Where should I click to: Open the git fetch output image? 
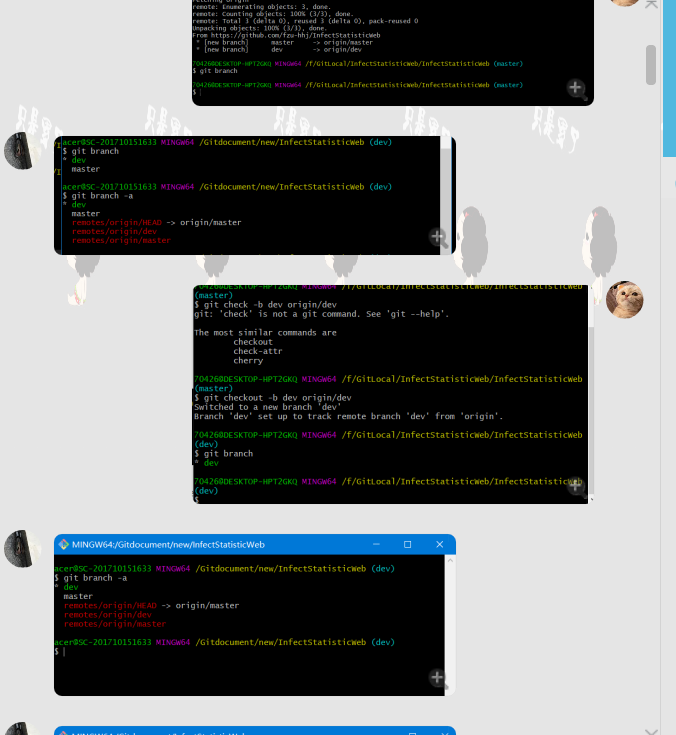coord(393,52)
